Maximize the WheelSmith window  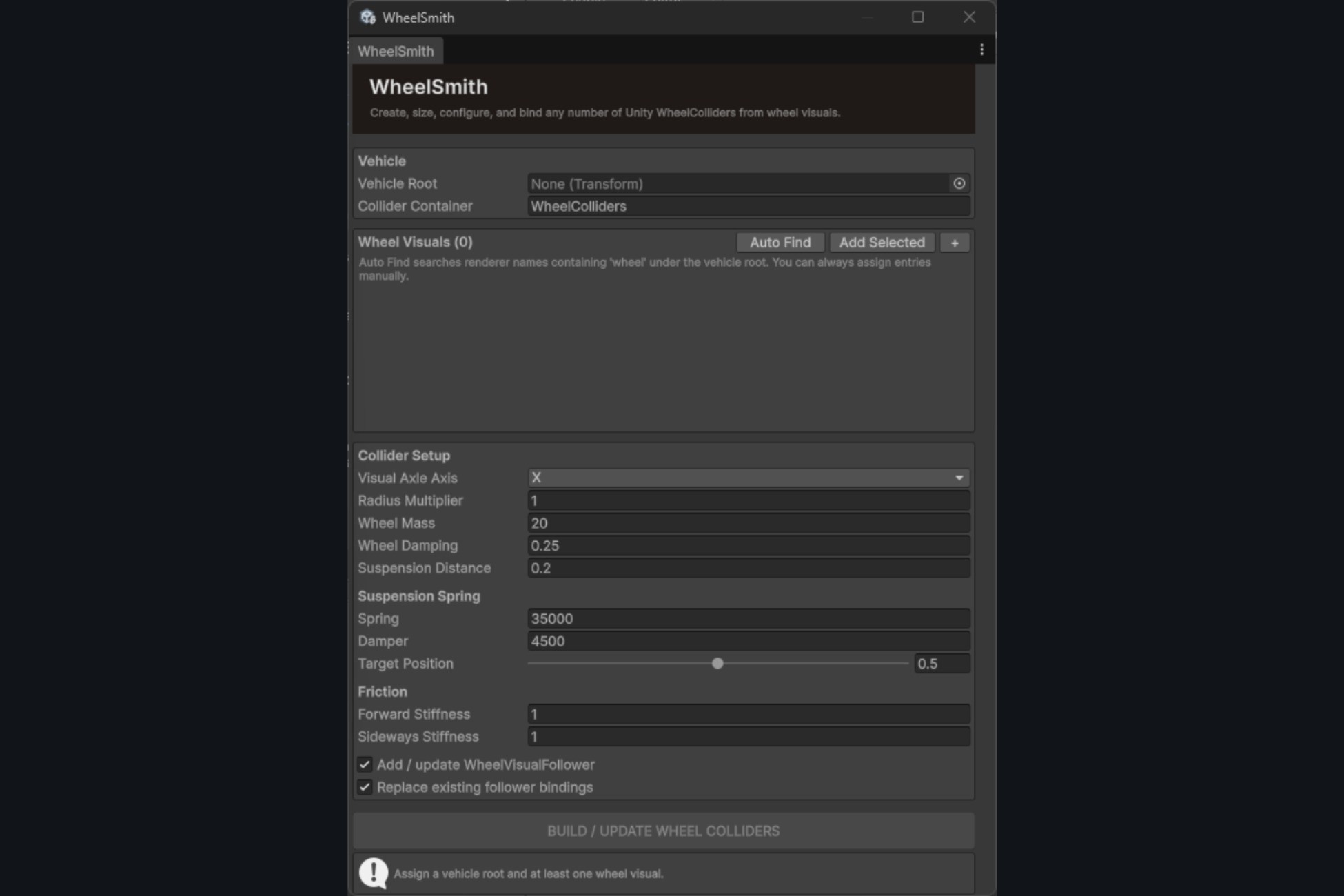click(917, 17)
